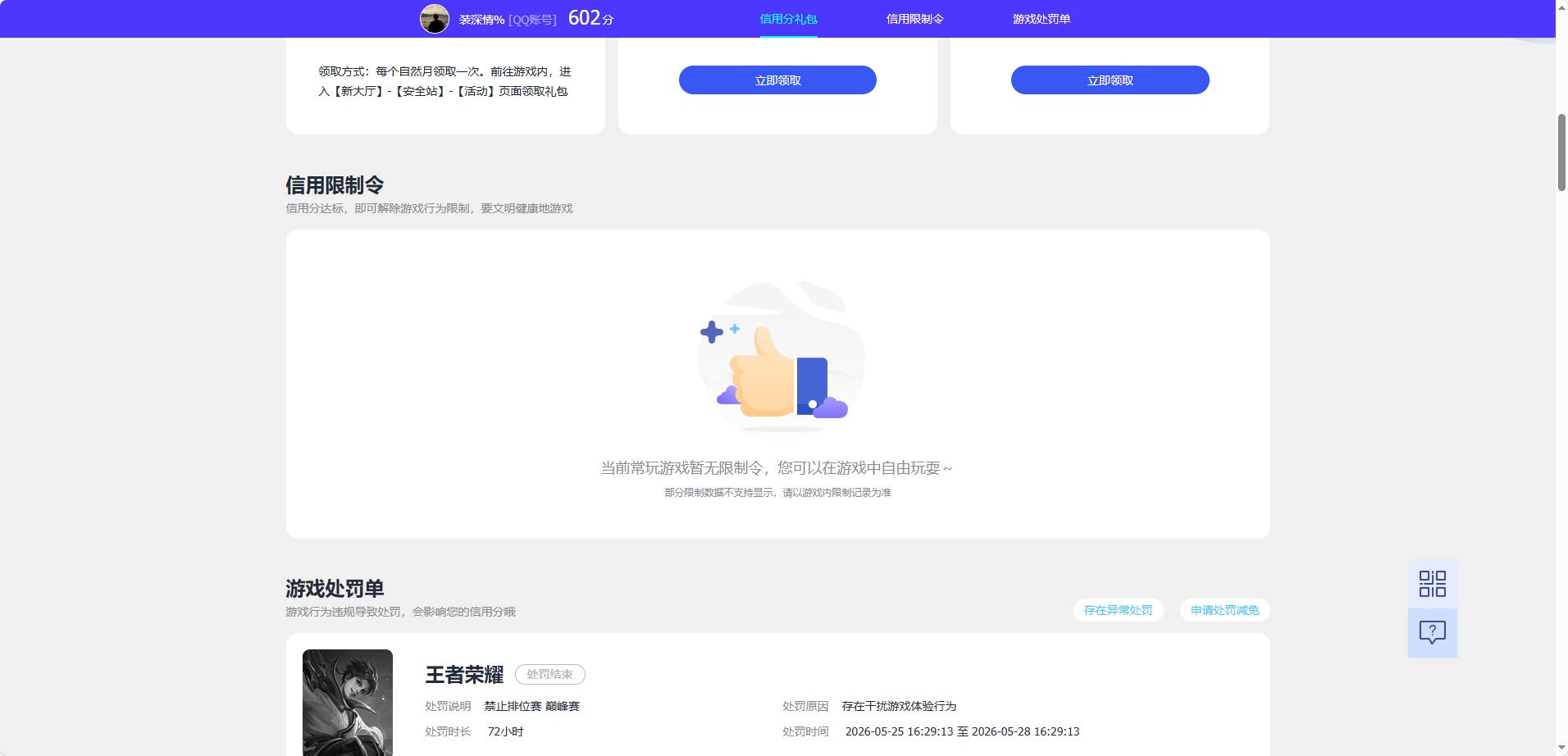1568x756 pixels.
Task: Click the 禁止排位赛 巅峰赛 penalty description
Action: (x=531, y=706)
